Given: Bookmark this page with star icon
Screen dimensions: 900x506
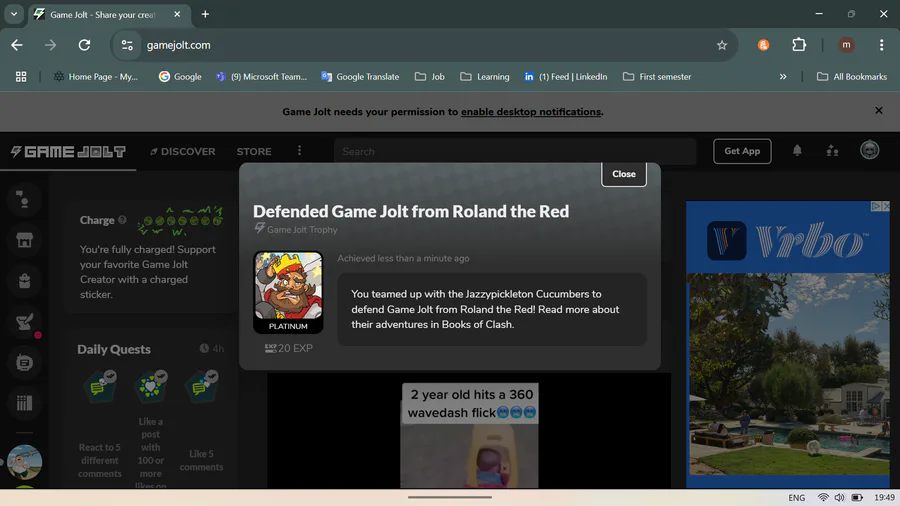Looking at the screenshot, I should tap(721, 45).
